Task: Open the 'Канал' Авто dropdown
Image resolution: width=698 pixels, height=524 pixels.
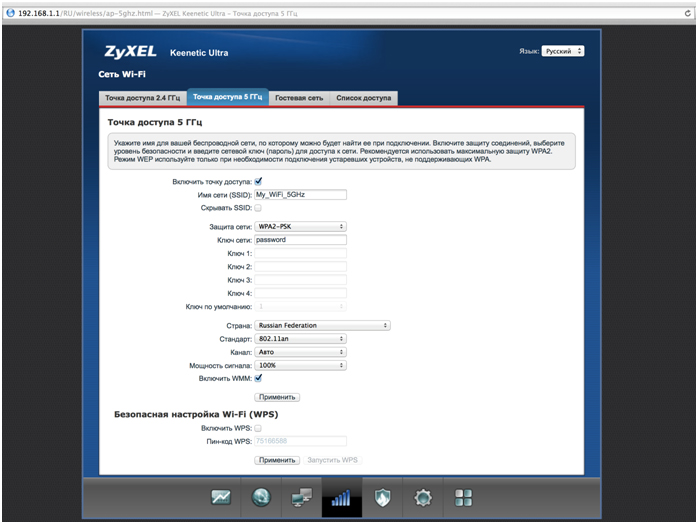Action: 300,352
